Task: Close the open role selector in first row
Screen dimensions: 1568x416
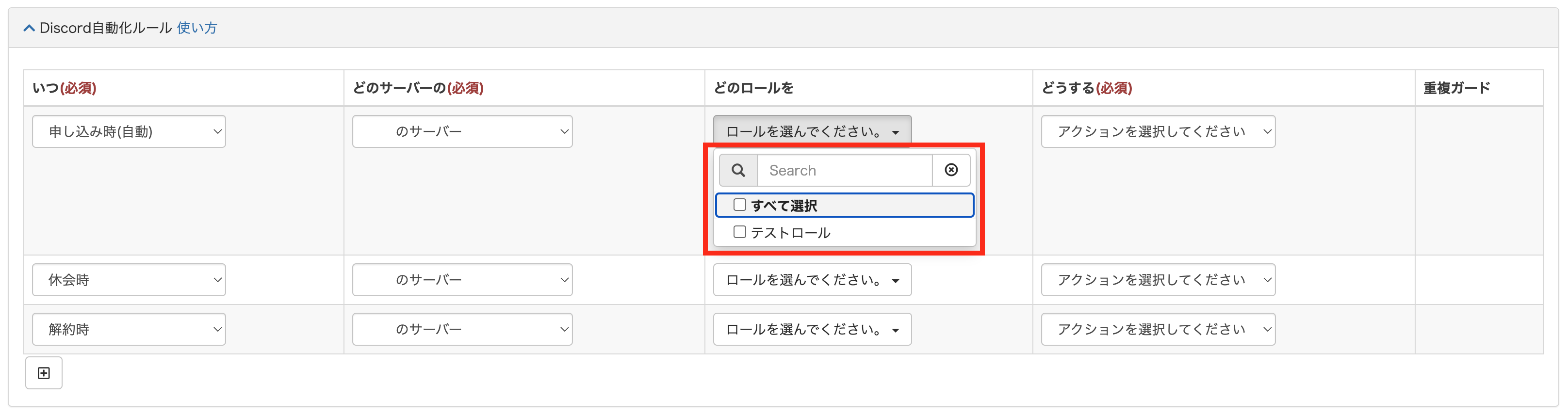Action: click(812, 131)
